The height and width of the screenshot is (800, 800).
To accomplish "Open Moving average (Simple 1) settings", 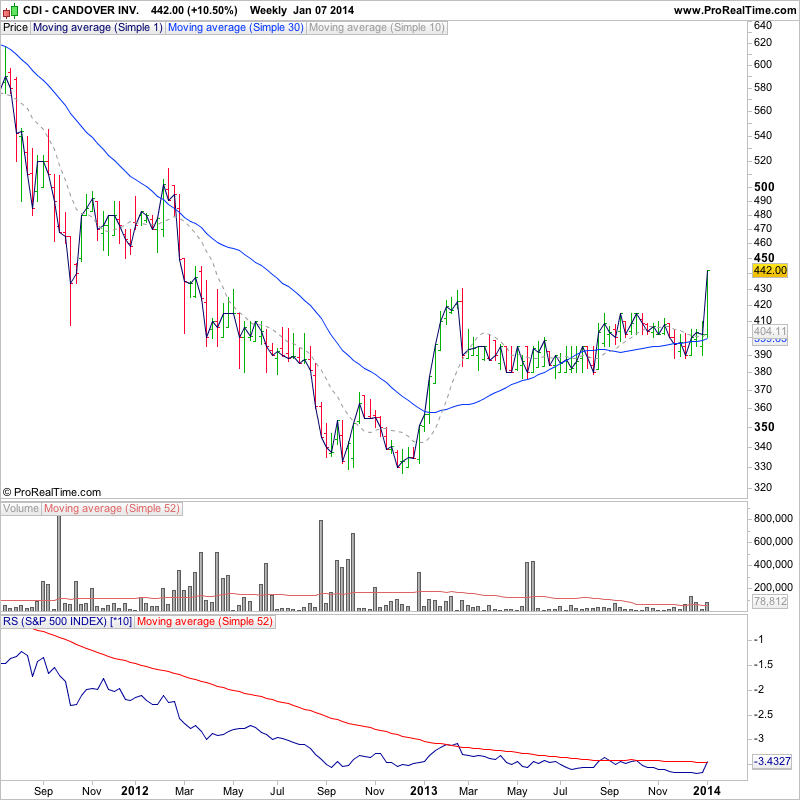I will pyautogui.click(x=97, y=28).
